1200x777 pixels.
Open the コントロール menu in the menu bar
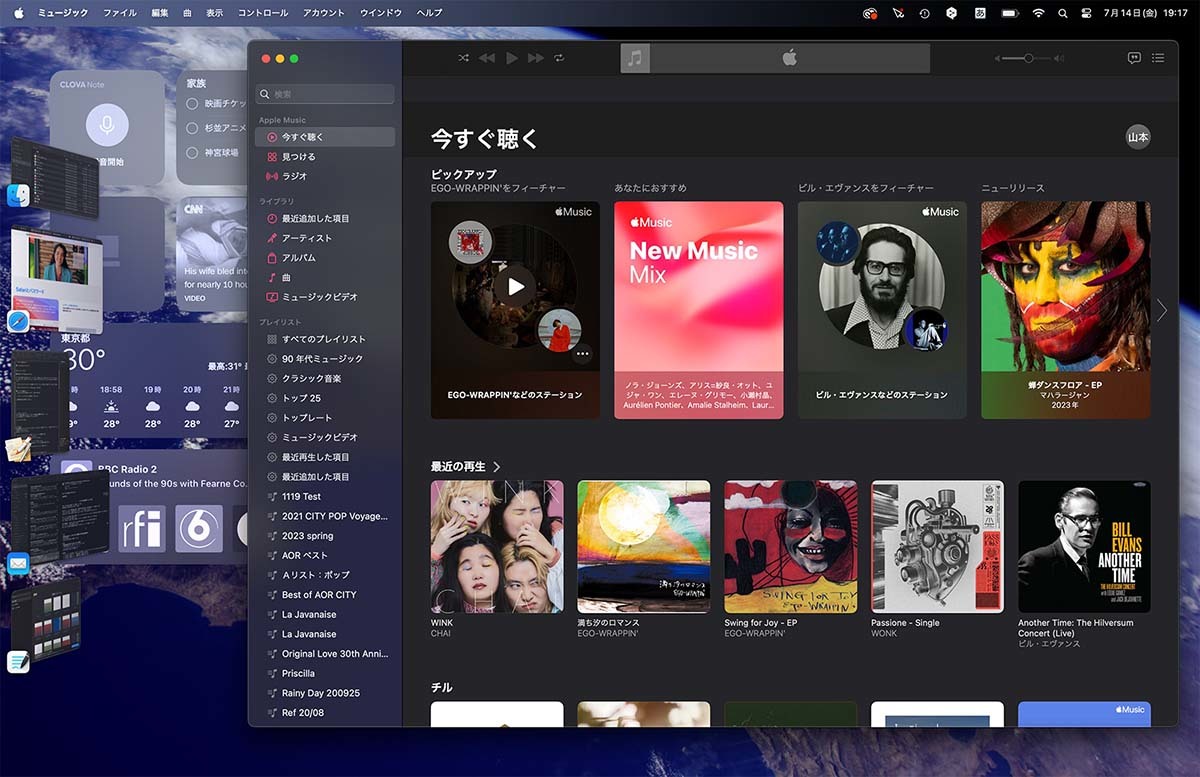click(263, 13)
